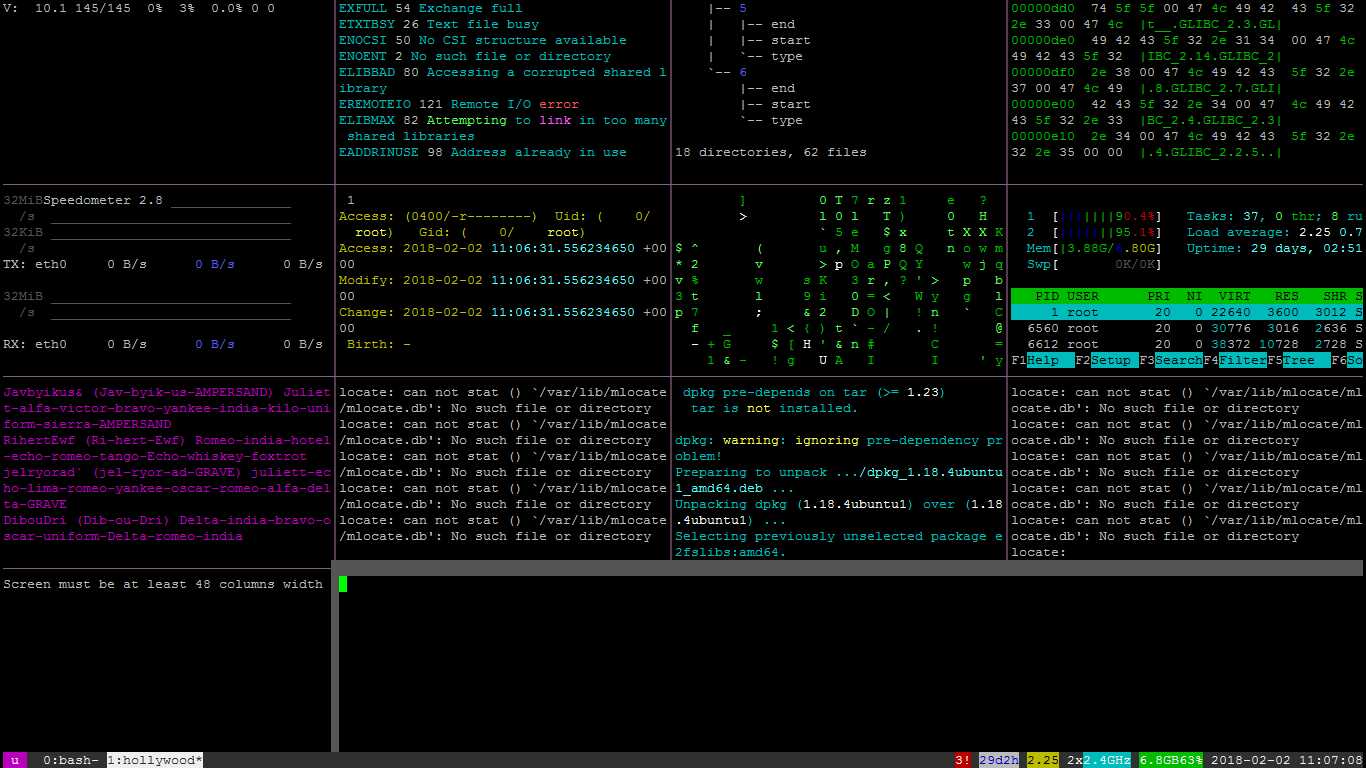Viewport: 1366px width, 768px height.
Task: Sort htop by the VIRT column header
Action: click(1235, 296)
